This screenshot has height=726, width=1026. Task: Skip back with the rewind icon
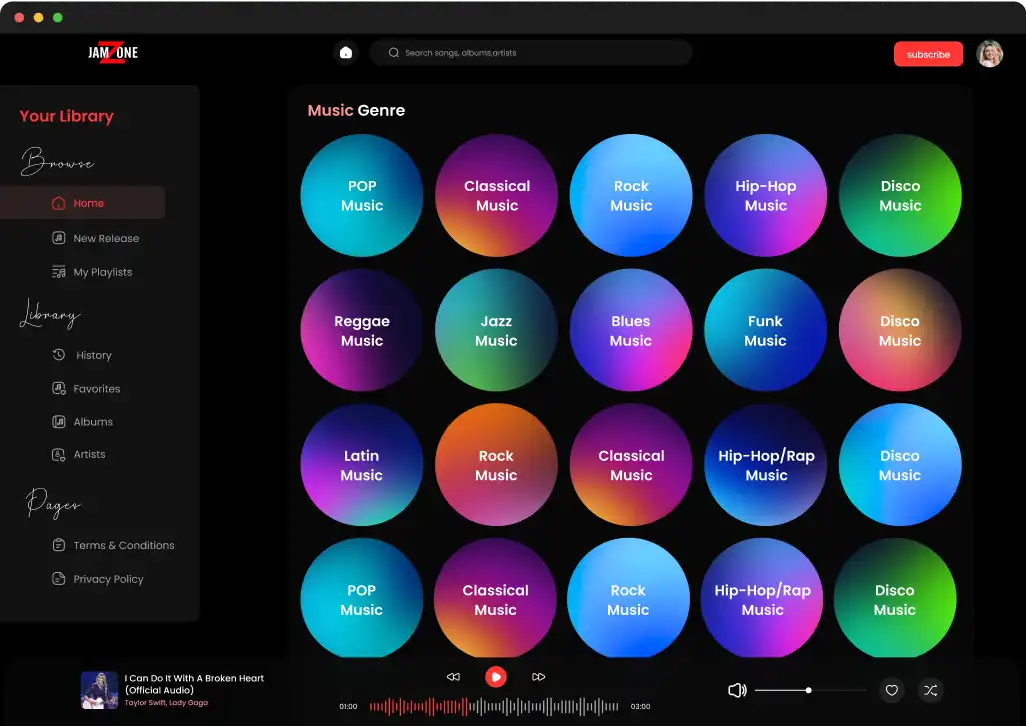click(453, 677)
